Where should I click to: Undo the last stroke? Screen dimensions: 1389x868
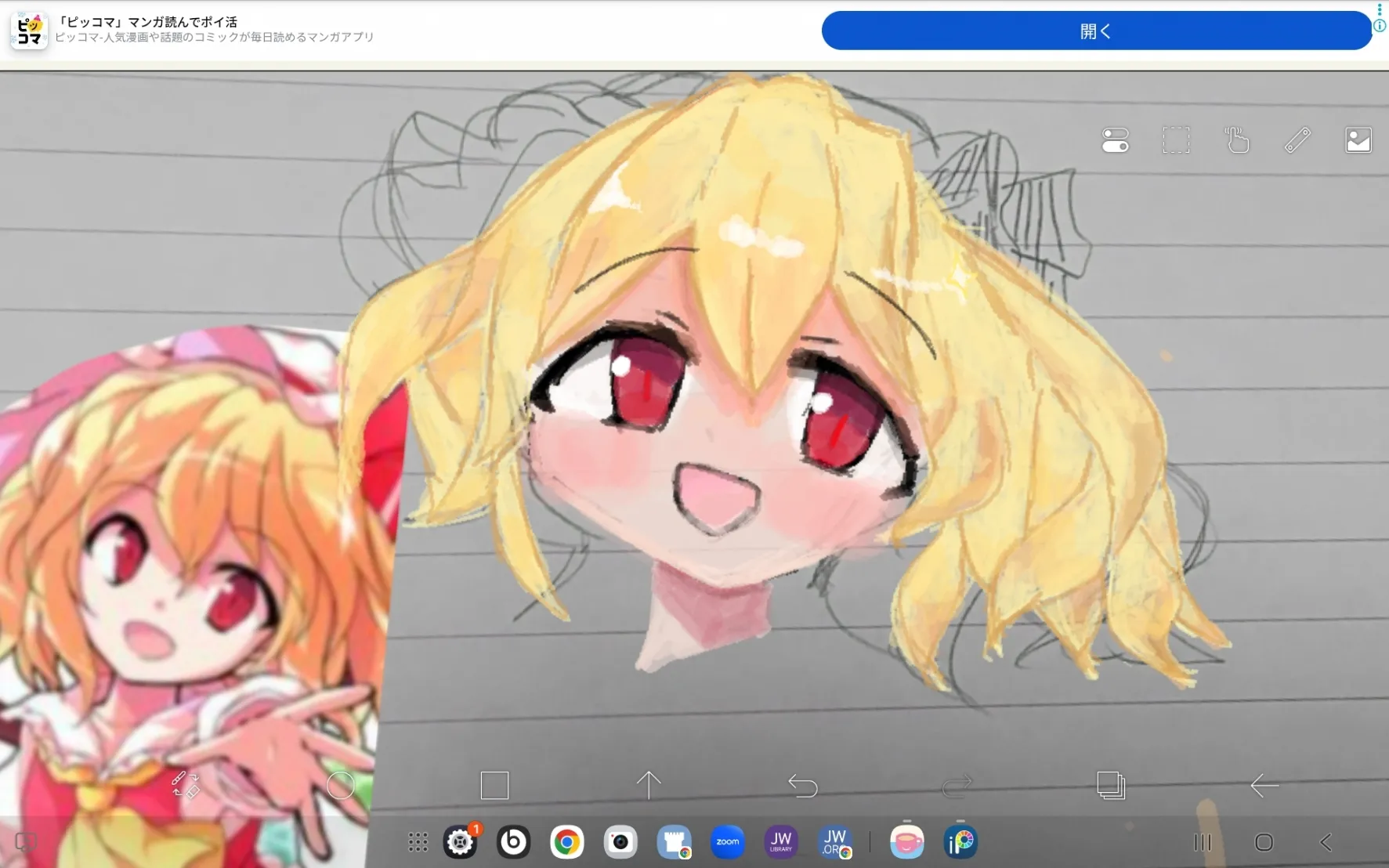(802, 785)
